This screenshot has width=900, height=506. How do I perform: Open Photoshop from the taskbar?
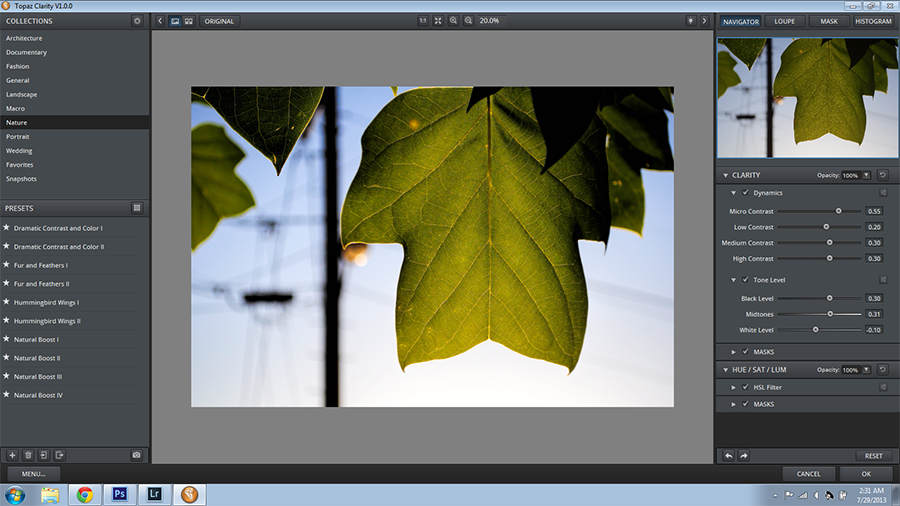pyautogui.click(x=118, y=494)
